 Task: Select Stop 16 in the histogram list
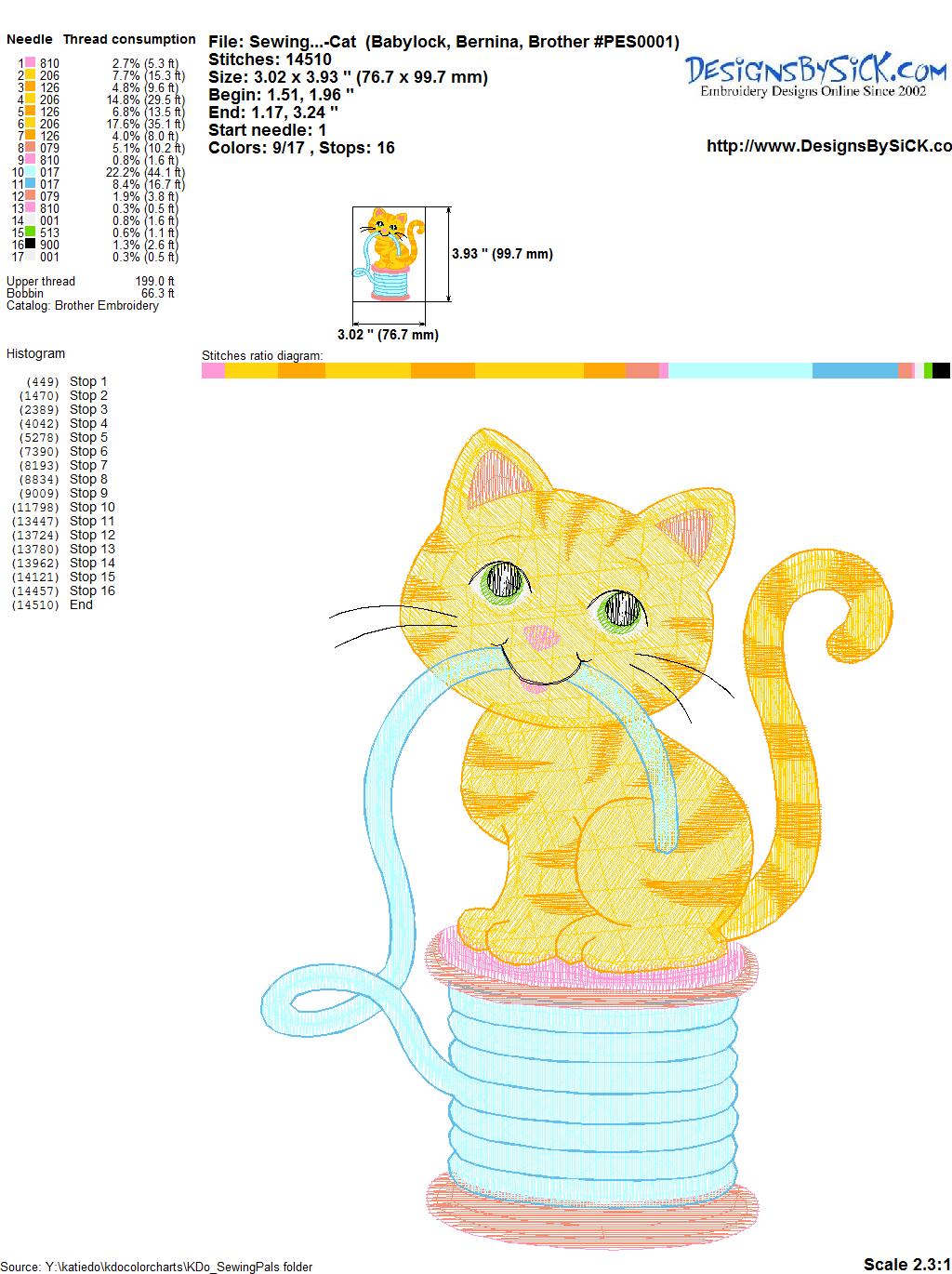point(92,591)
